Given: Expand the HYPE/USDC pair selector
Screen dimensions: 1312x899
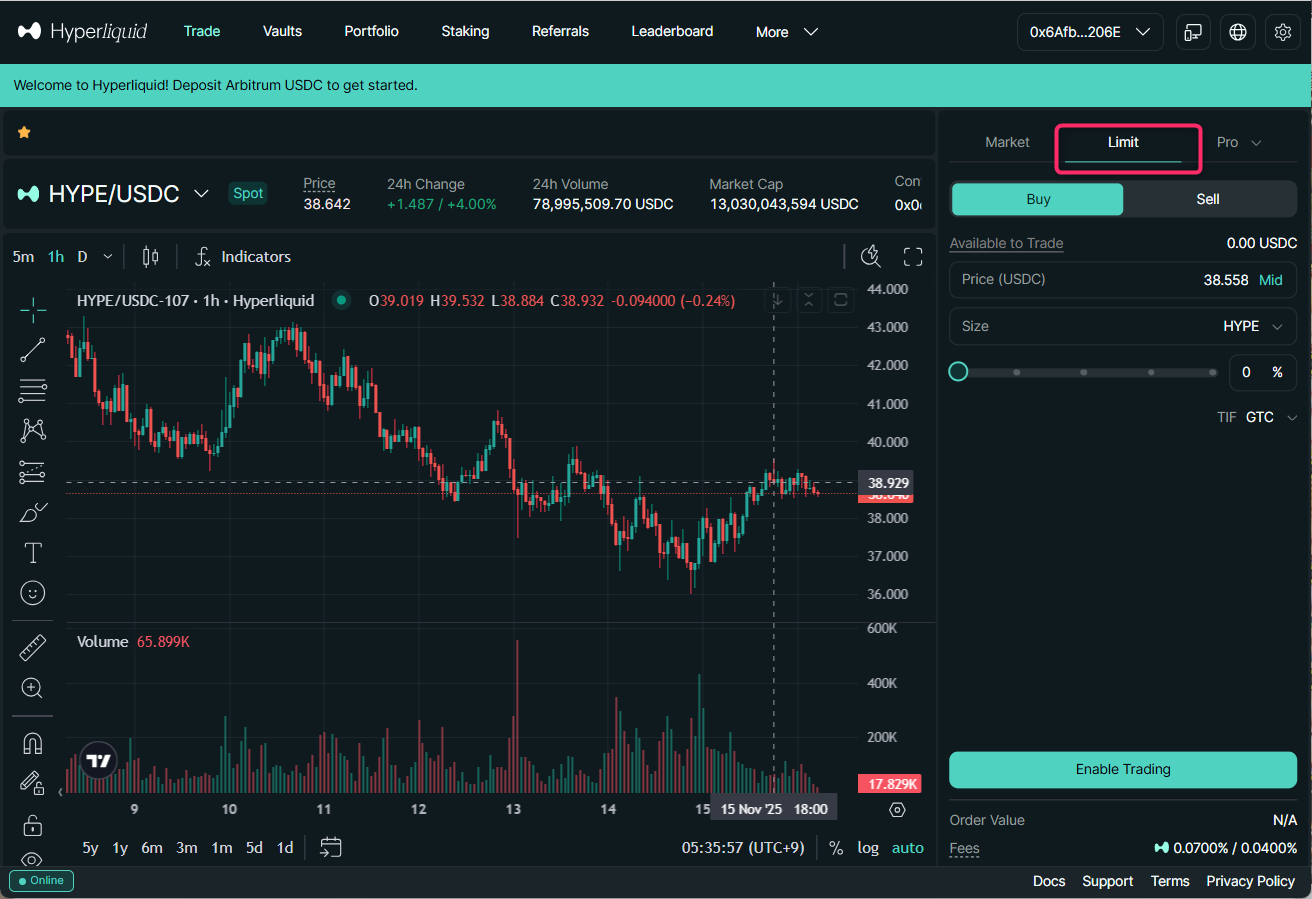Looking at the screenshot, I should point(201,194).
